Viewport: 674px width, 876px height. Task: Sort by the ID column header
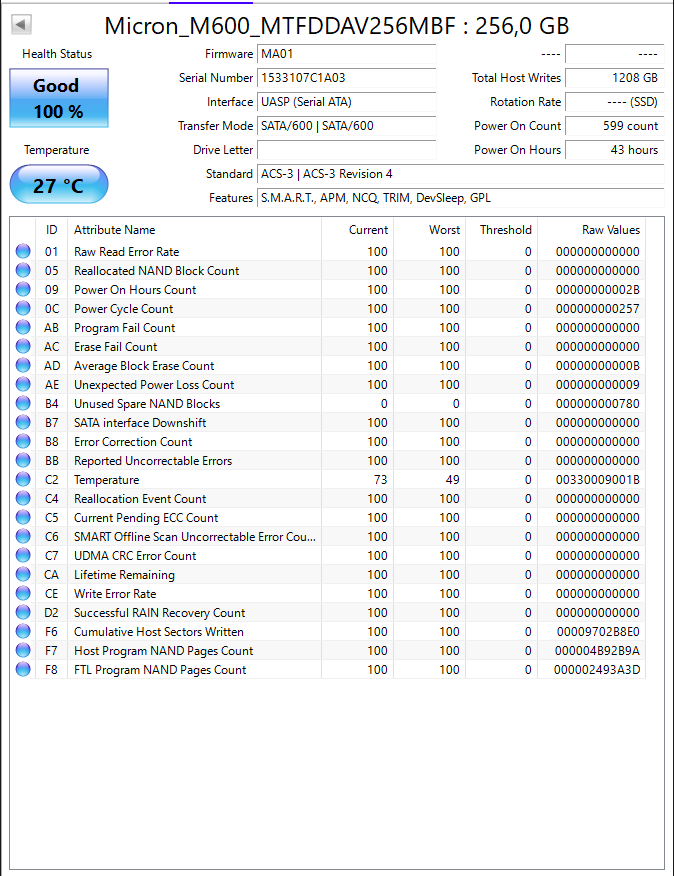pos(51,230)
